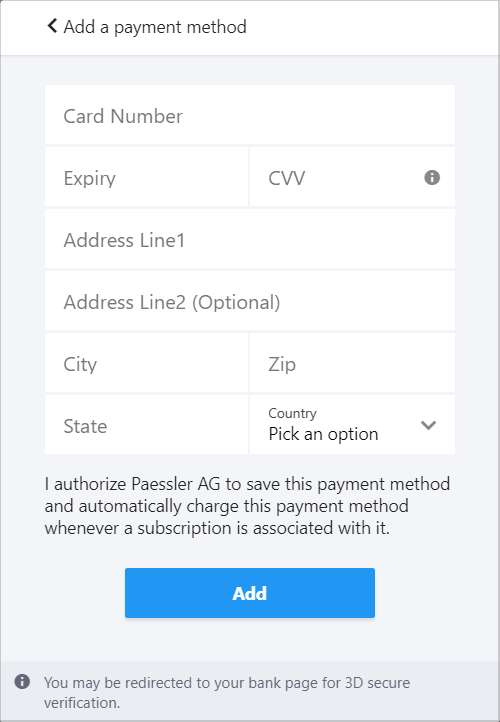Click into the Expiry field
Viewport: 500px width, 722px height.
click(x=146, y=177)
